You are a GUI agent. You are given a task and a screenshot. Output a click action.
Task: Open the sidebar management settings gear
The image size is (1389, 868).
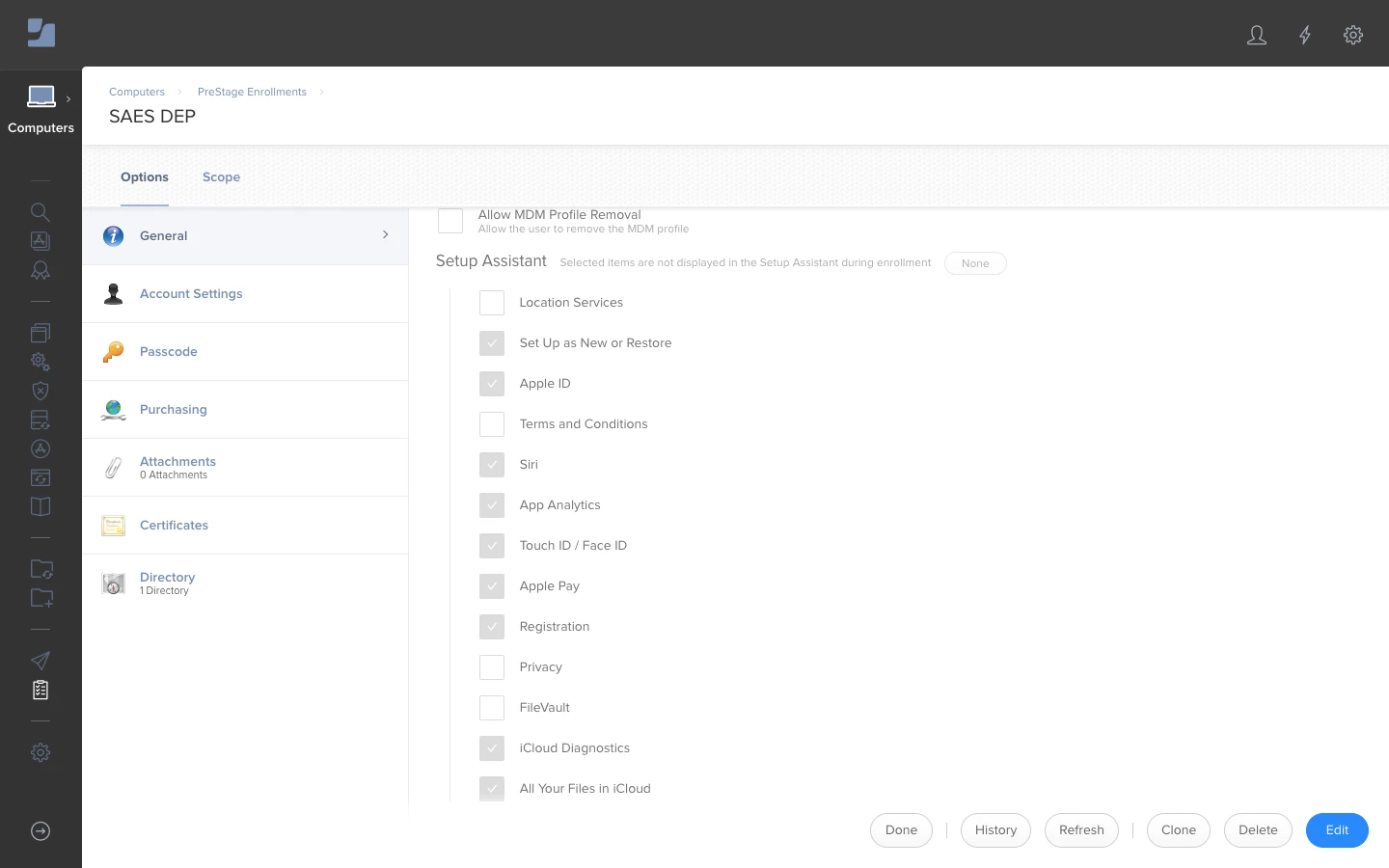[41, 752]
